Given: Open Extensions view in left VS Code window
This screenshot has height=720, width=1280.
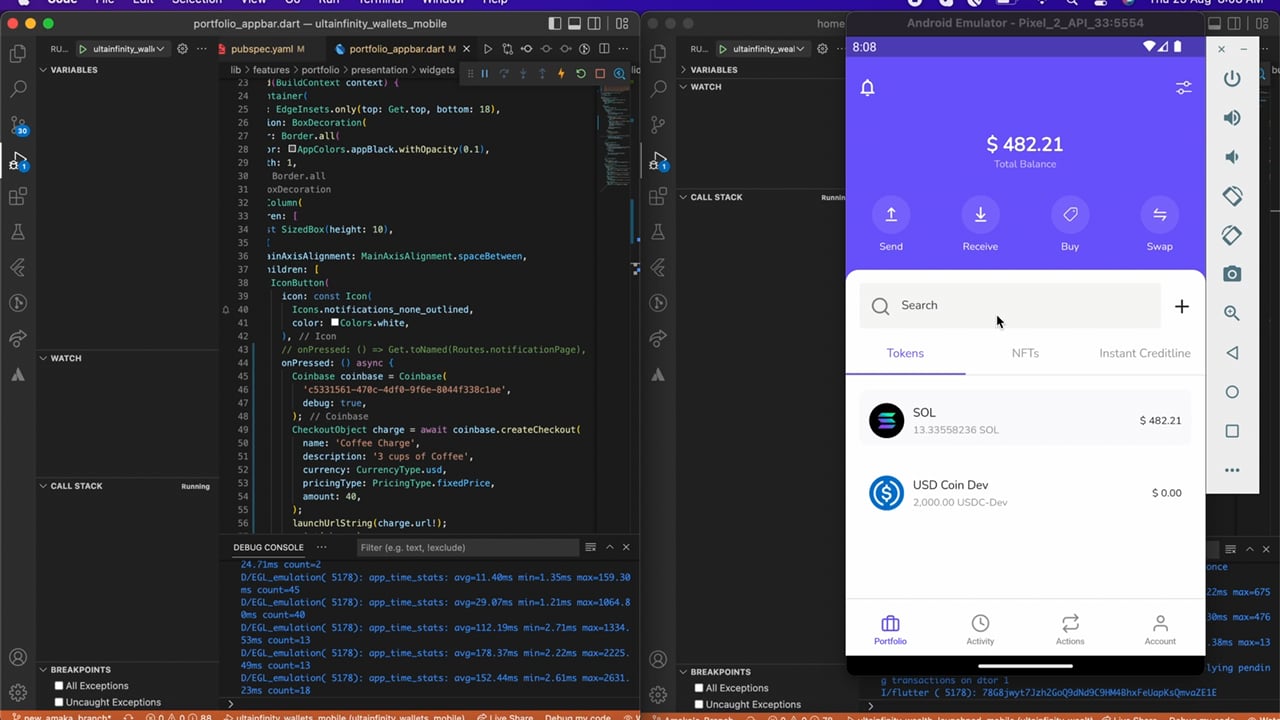Looking at the screenshot, I should 18,197.
